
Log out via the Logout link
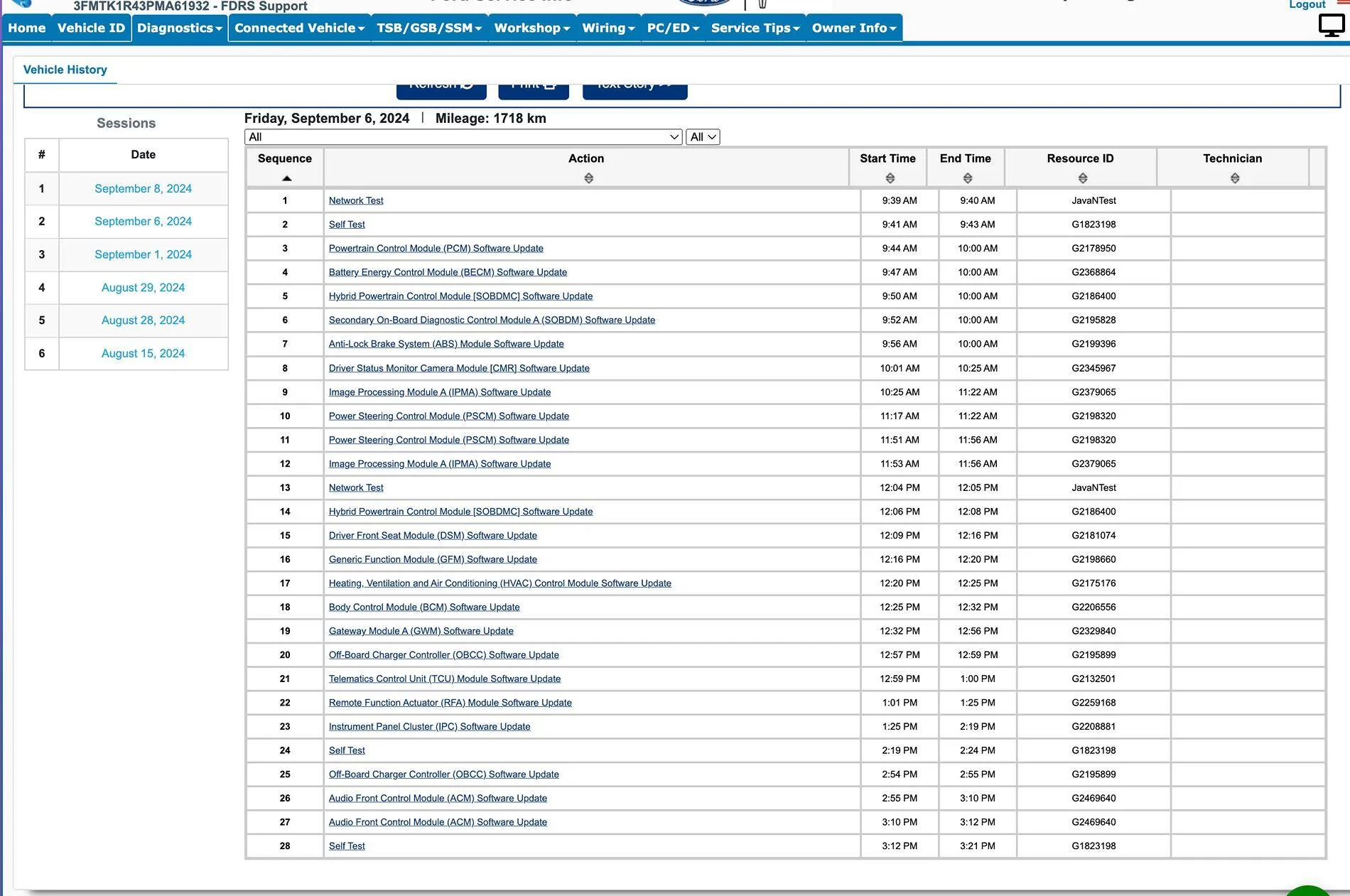pos(1307,5)
